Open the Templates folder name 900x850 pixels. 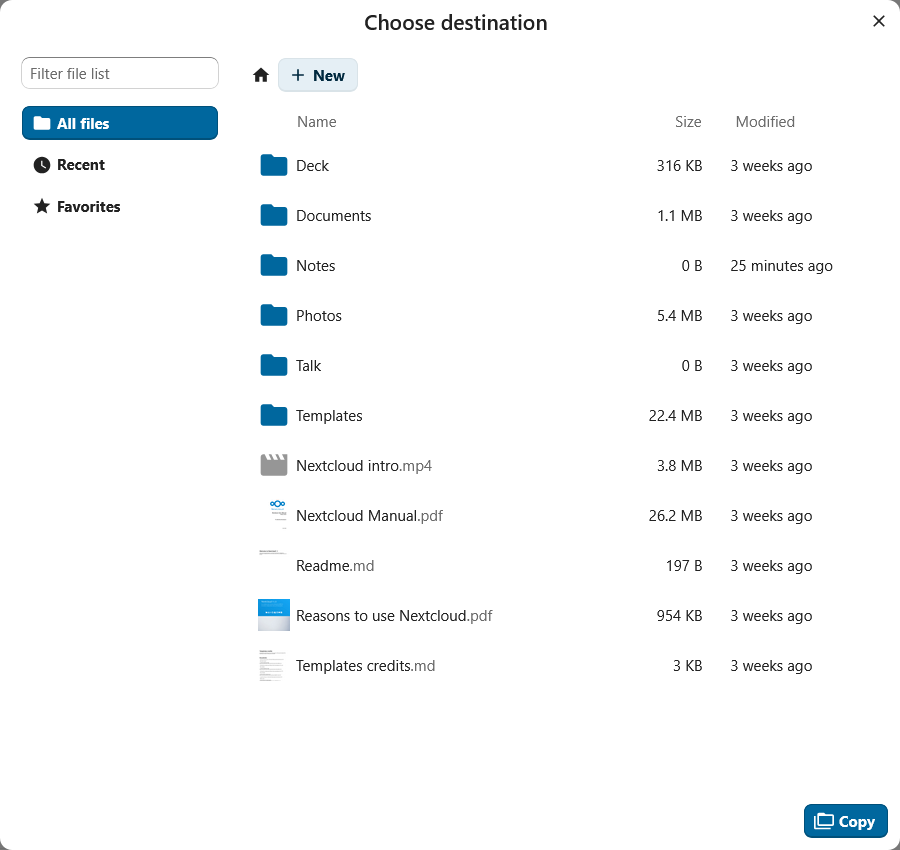tap(329, 416)
